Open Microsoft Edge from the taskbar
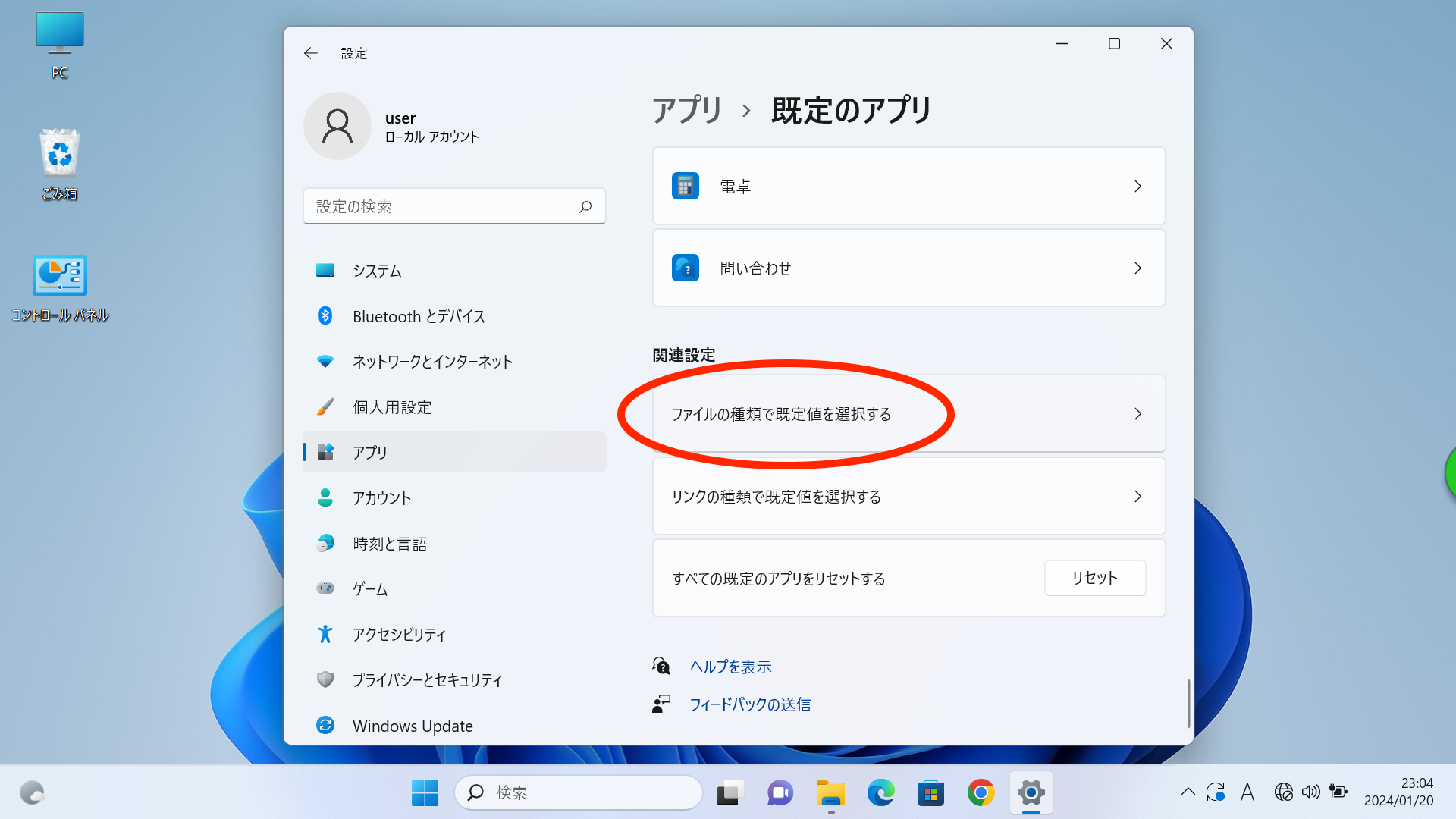Screen dimensions: 1456x819 pos(880,793)
